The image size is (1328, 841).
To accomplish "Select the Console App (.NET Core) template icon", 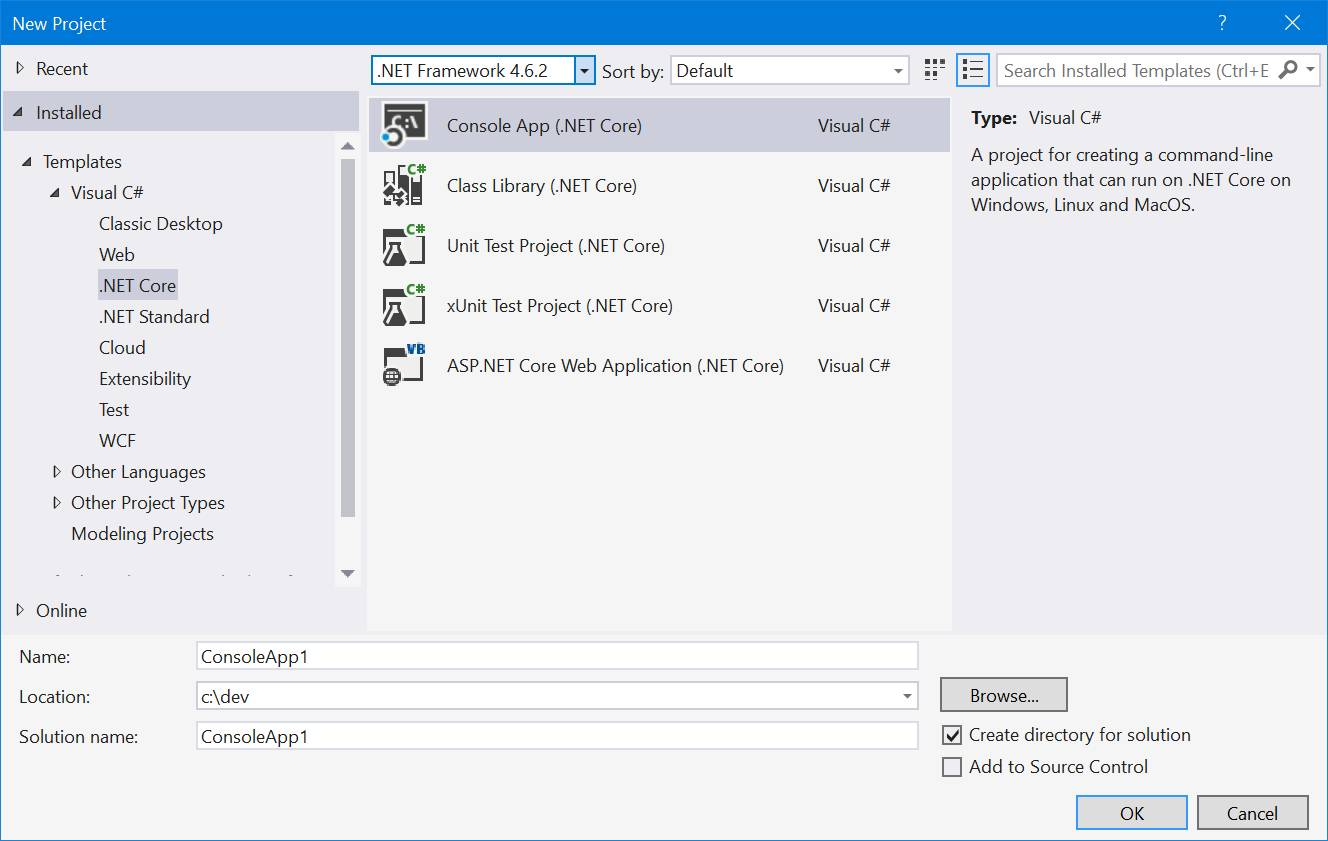I will [x=404, y=125].
